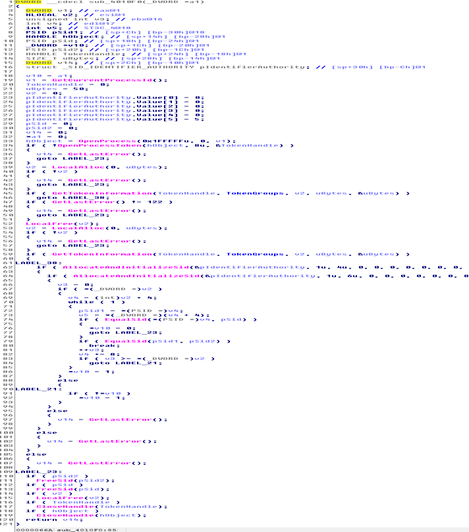Click the highlighted DWORD return type in the signature
Screen dimensions: 469x532
(x=28, y=2)
